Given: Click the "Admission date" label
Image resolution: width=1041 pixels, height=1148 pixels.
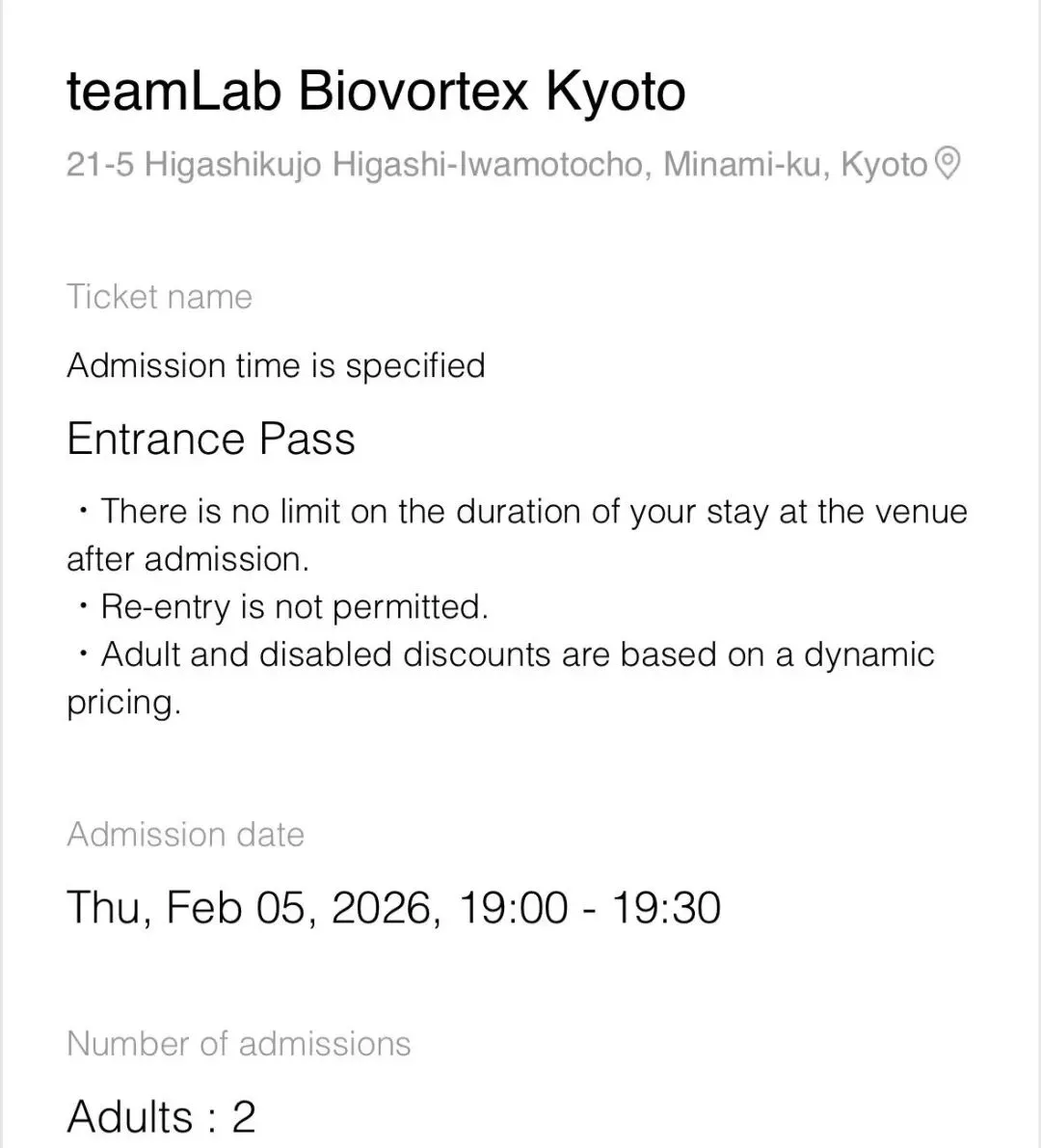Looking at the screenshot, I should tap(185, 834).
